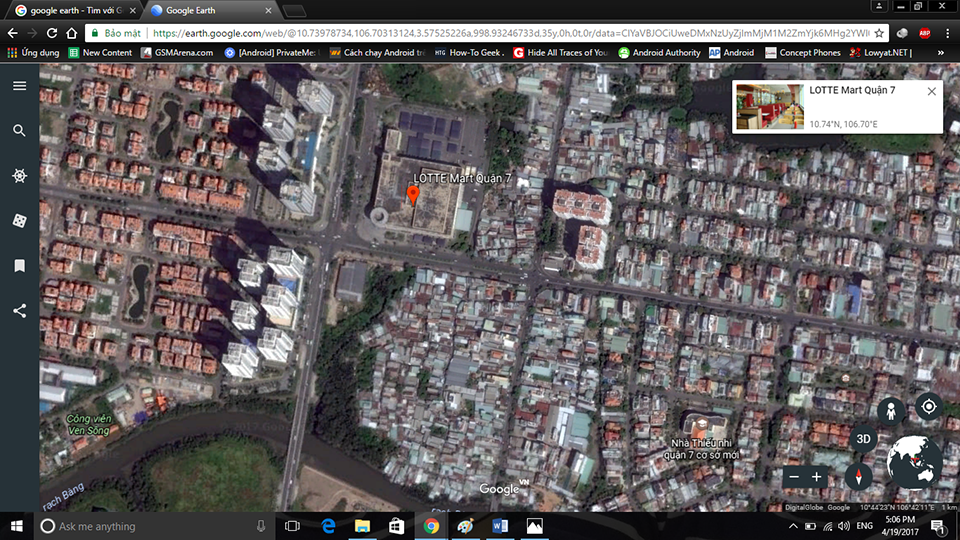The image size is (960, 540).
Task: Click the Nhà Thiếu nhi quận 7 label
Action: point(701,449)
